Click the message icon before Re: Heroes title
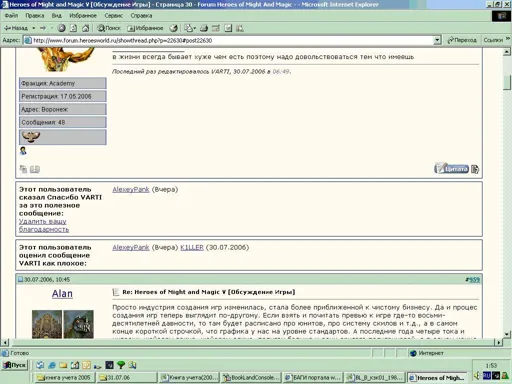The image size is (512, 384). tap(115, 292)
